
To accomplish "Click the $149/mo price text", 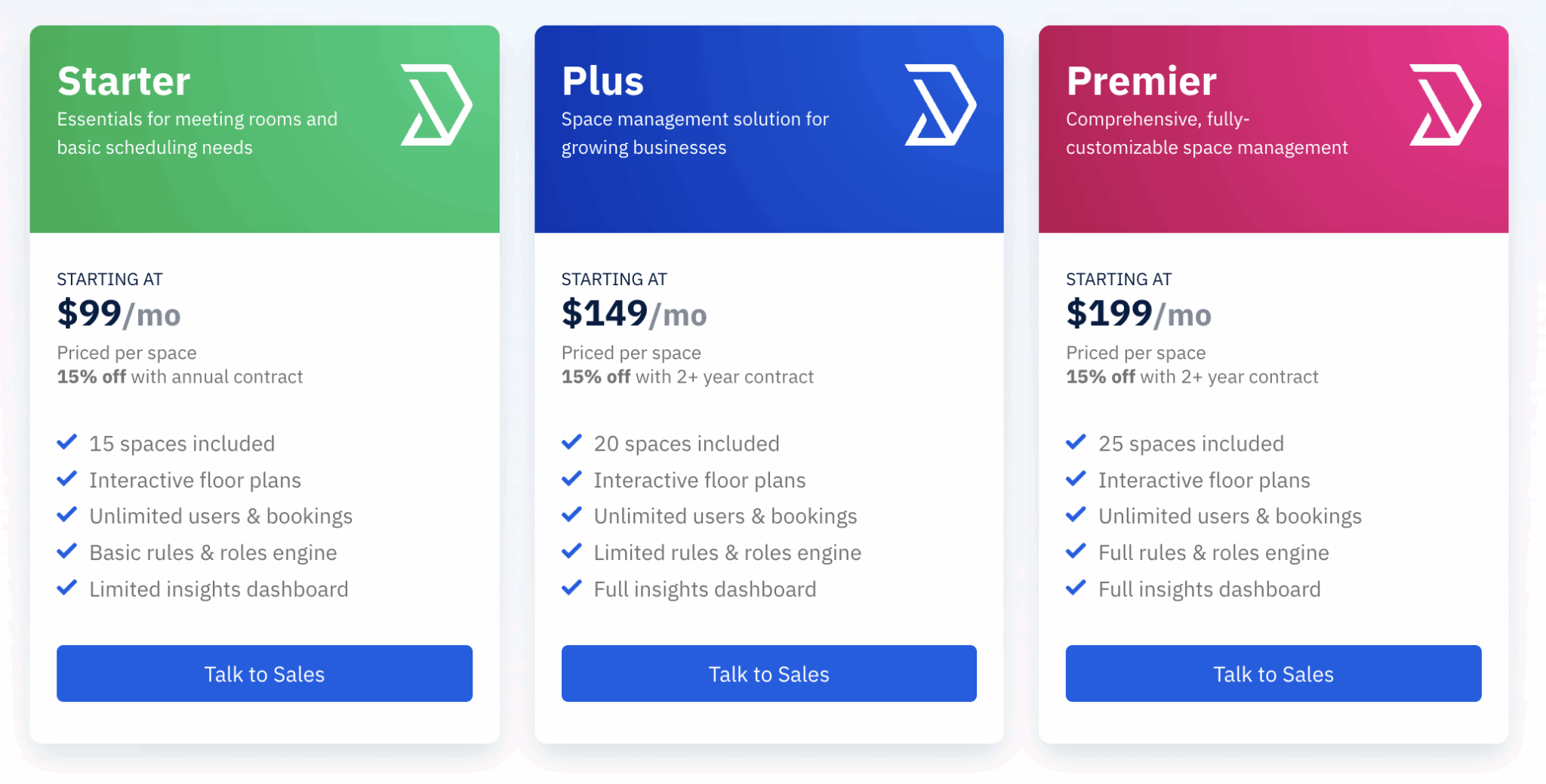I will (634, 314).
